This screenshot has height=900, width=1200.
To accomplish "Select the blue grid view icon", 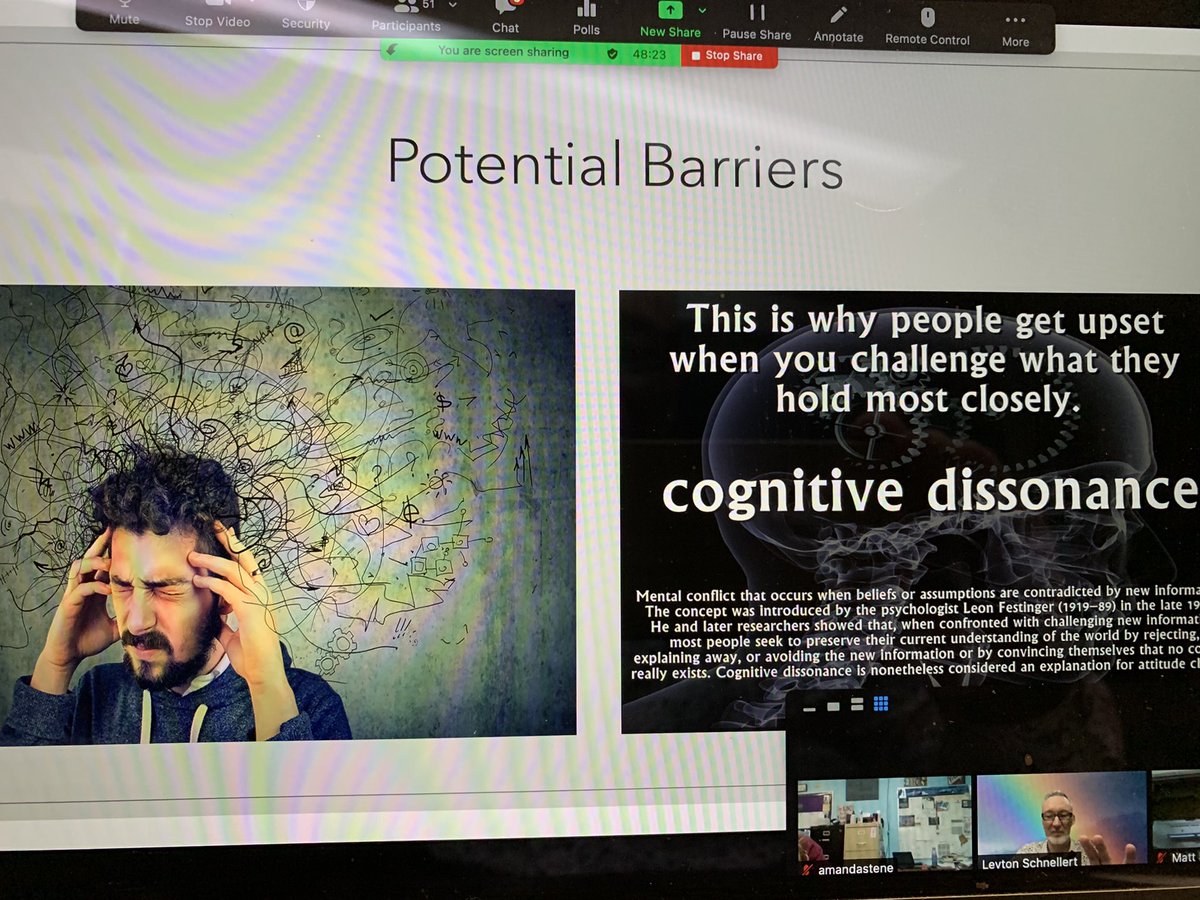I will click(x=881, y=704).
